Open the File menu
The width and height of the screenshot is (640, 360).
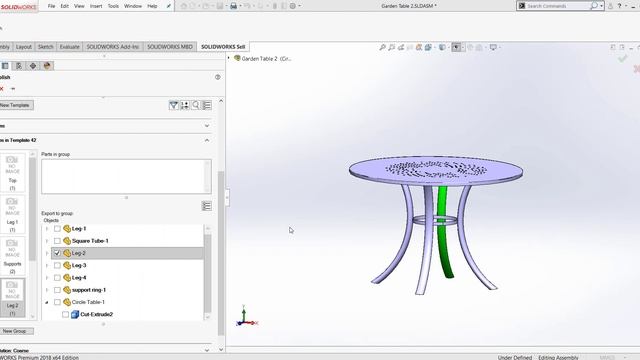coord(51,6)
